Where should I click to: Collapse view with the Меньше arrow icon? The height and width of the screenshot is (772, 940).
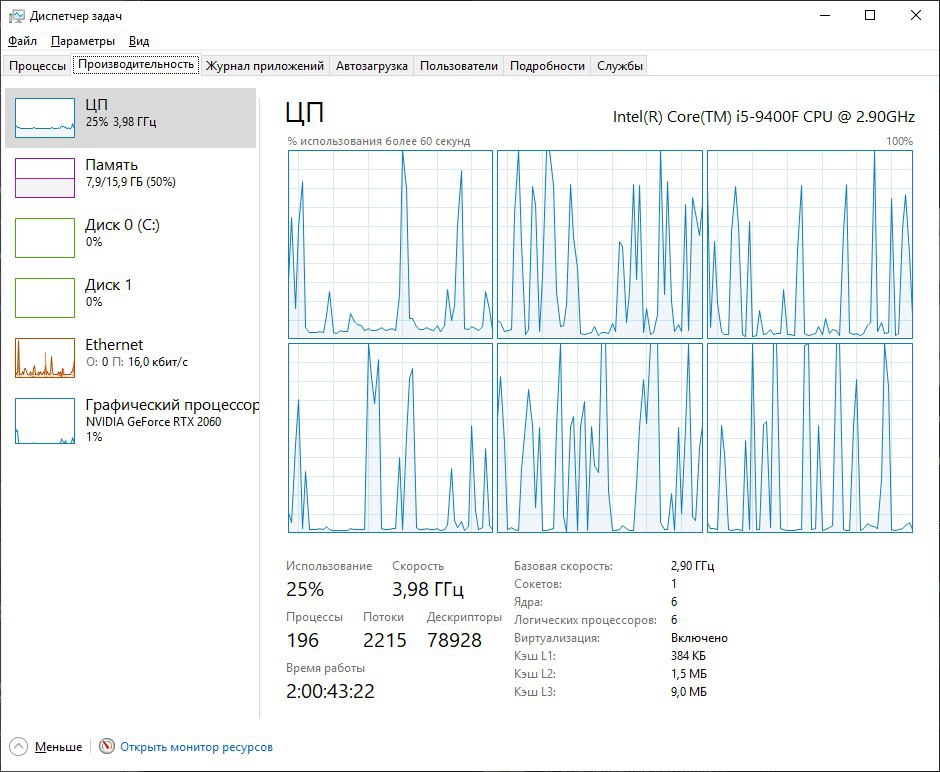pos(19,747)
